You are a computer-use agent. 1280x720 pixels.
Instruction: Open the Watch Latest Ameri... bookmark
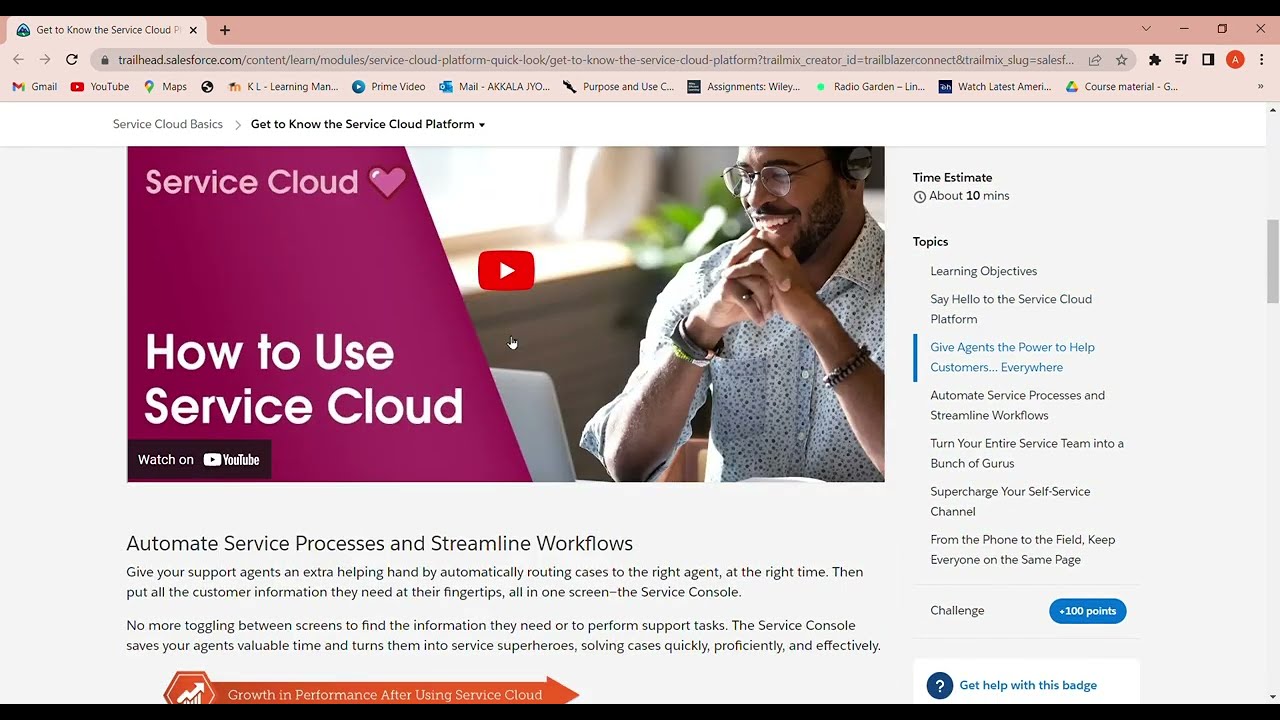995,87
